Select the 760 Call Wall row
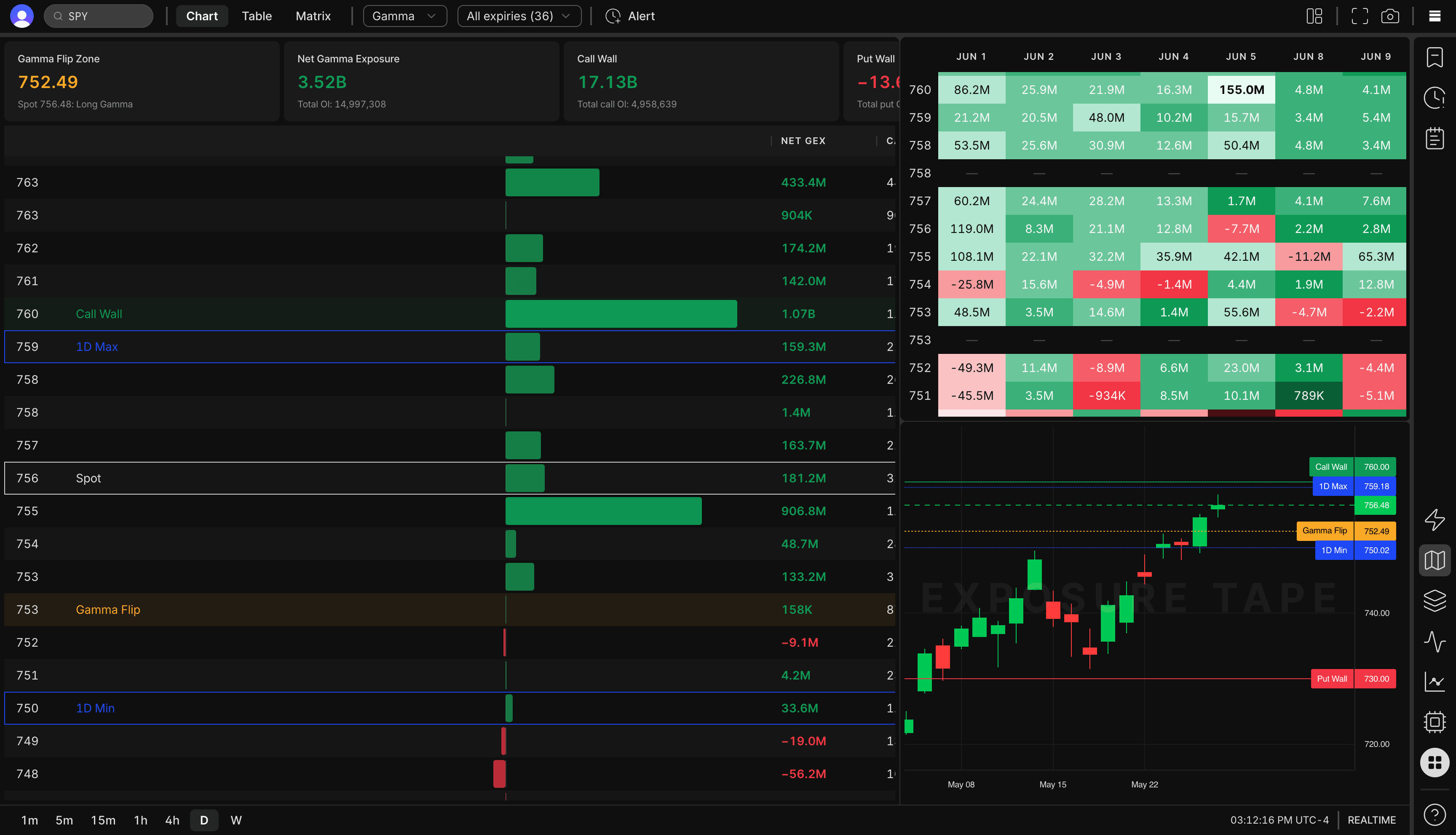 [x=450, y=314]
